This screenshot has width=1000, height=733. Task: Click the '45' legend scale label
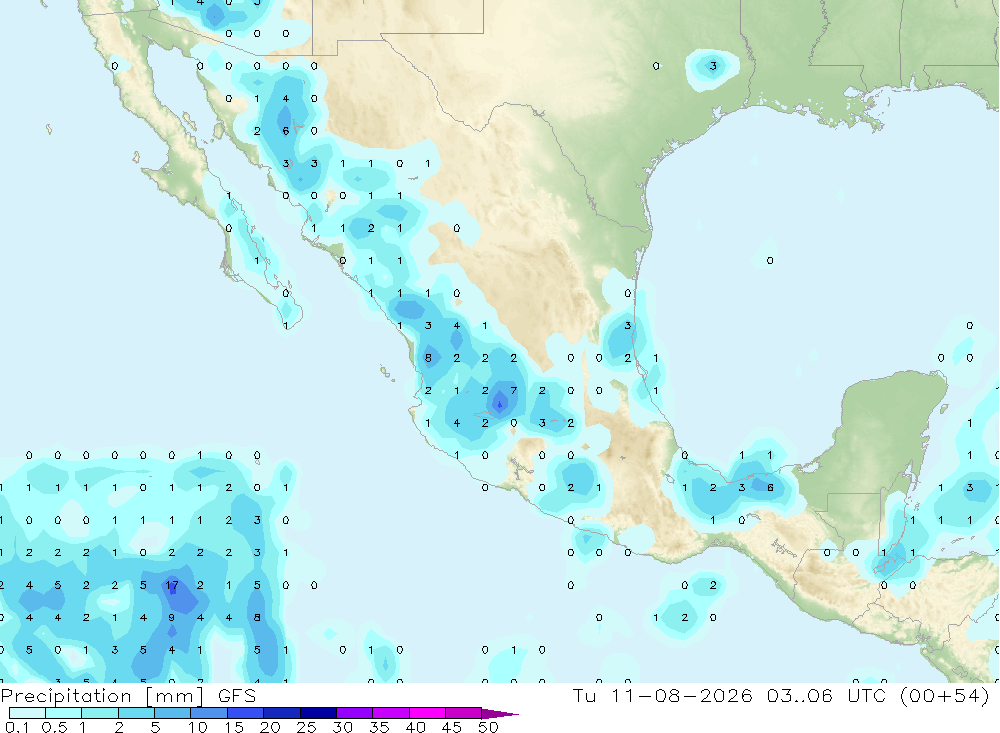452,727
